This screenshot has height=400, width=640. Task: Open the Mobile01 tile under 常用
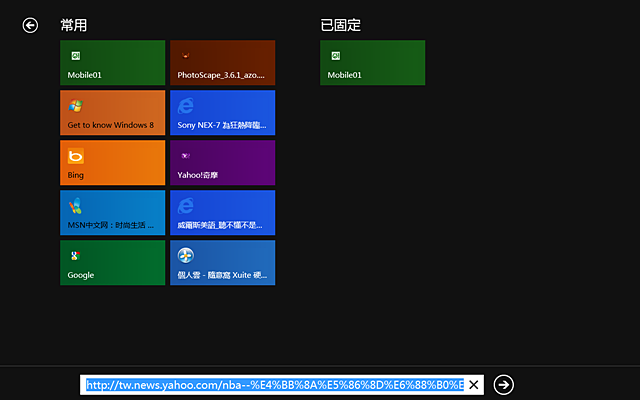point(113,62)
